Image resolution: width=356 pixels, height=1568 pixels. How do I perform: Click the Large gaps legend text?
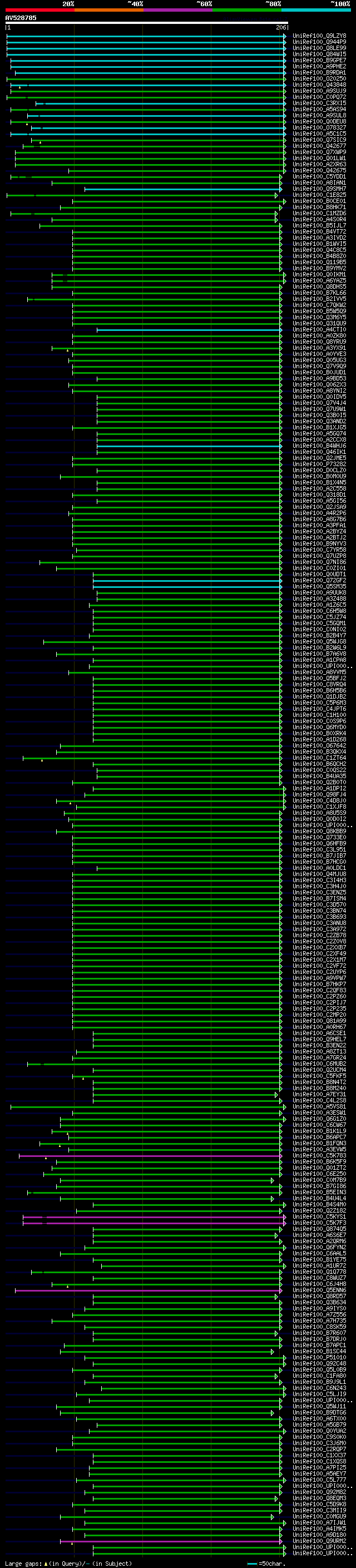click(23, 1564)
